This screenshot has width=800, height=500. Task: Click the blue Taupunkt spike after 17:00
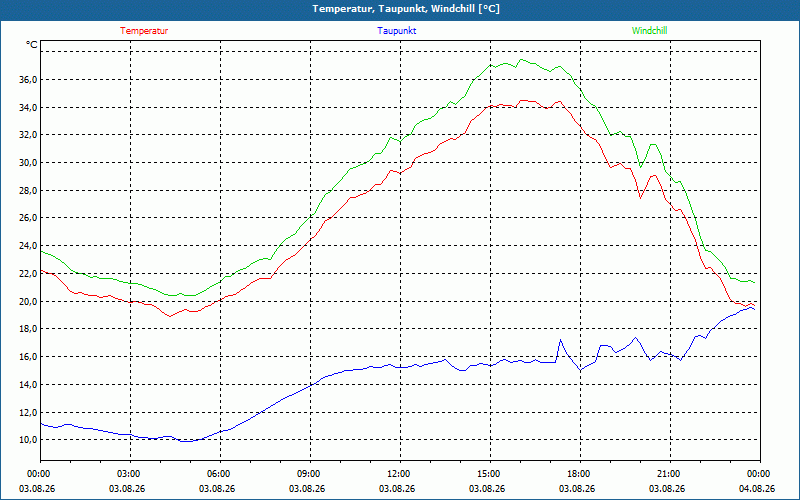(x=560, y=340)
